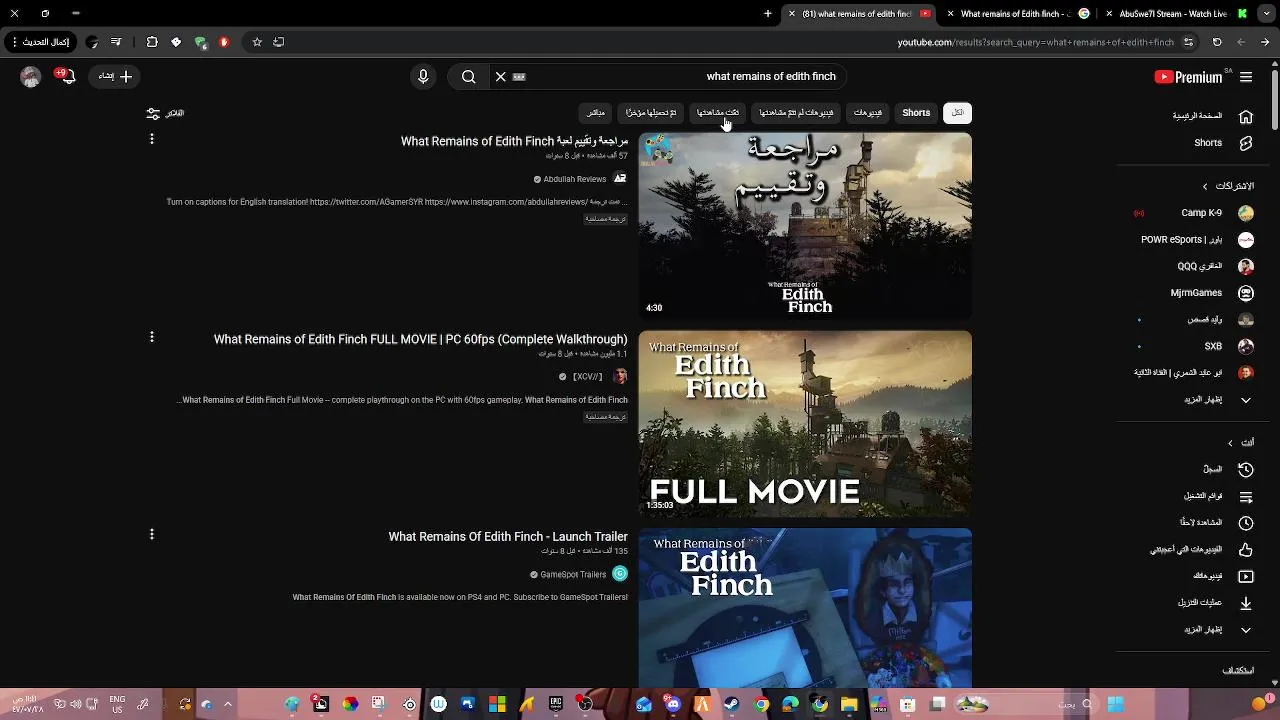
Task: Open the Subscriptions (الاشتراكات) section arrow
Action: click(x=1205, y=186)
